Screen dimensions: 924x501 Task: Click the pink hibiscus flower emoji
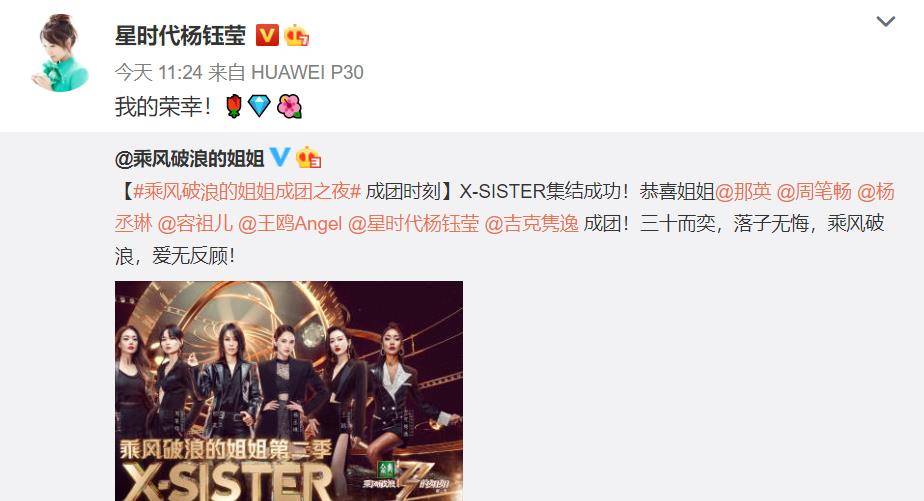pos(289,106)
